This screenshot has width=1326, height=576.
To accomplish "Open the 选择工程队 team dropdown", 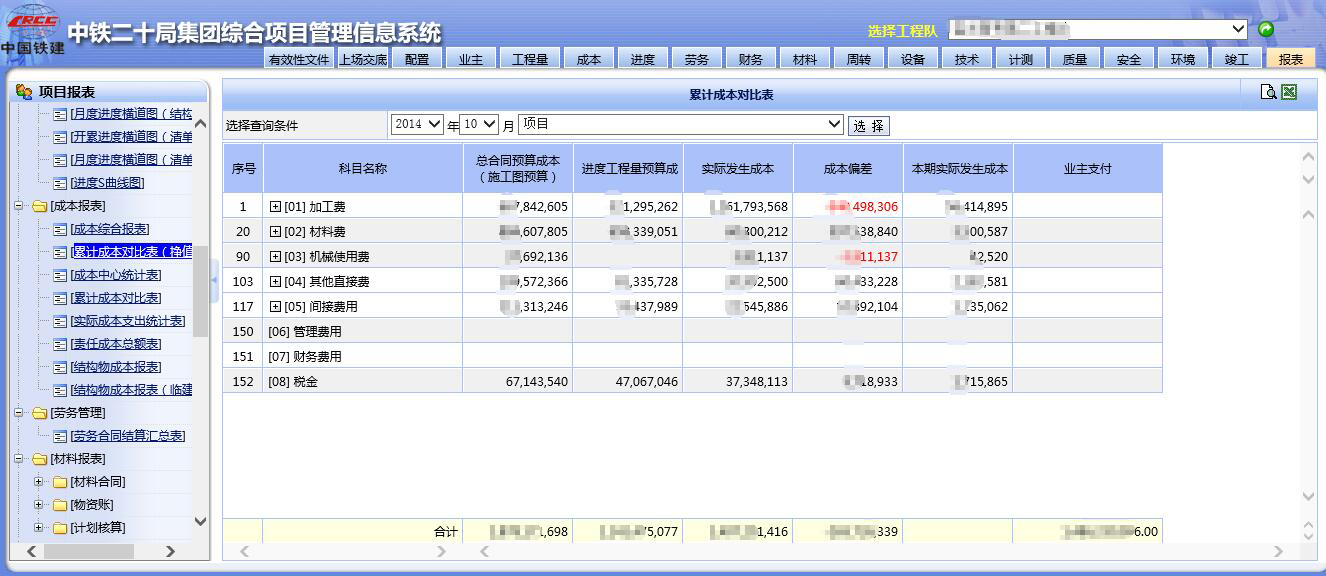I will pyautogui.click(x=1096, y=30).
